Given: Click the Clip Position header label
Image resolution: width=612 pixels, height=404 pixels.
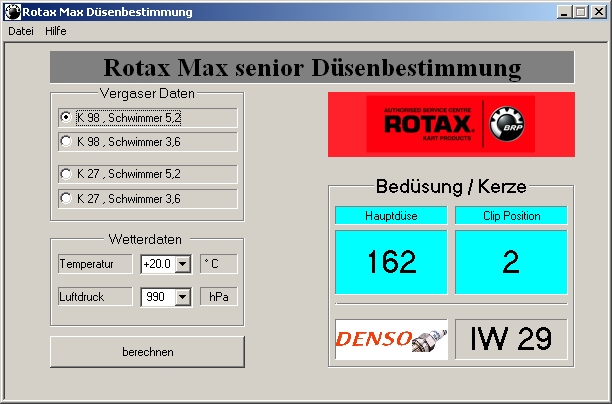Looking at the screenshot, I should (511, 215).
